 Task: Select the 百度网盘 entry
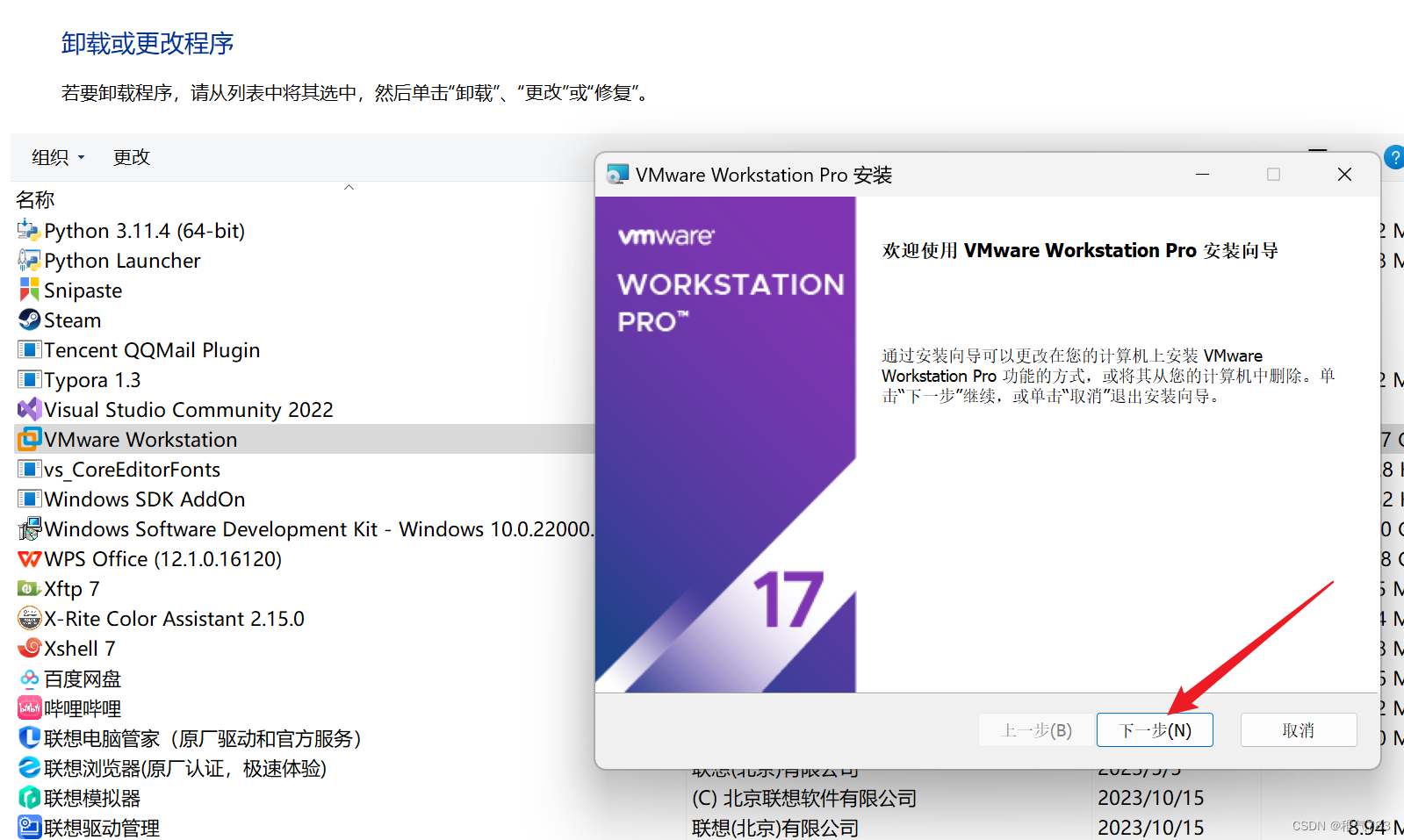(x=83, y=678)
